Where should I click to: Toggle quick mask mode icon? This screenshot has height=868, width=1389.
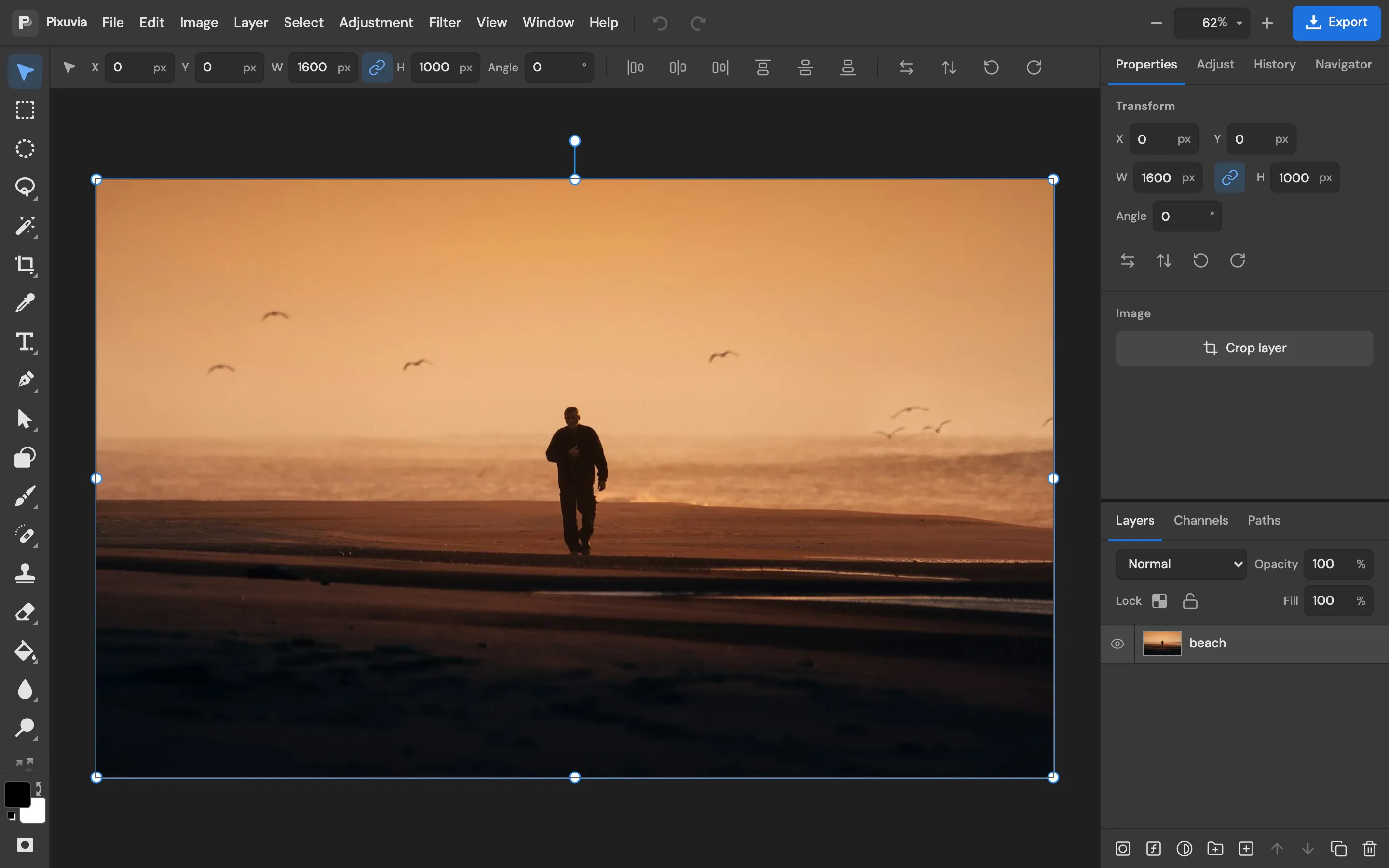tap(25, 844)
